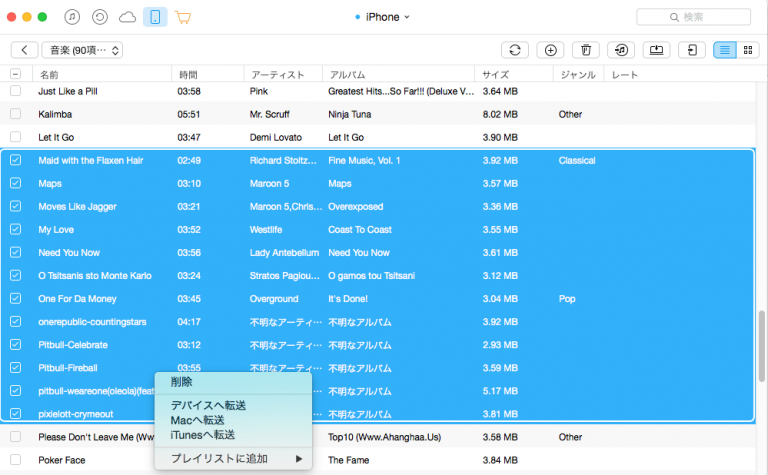Screen dimensions: 768x475
Task: Go back with the left arrow button
Action: pos(24,50)
